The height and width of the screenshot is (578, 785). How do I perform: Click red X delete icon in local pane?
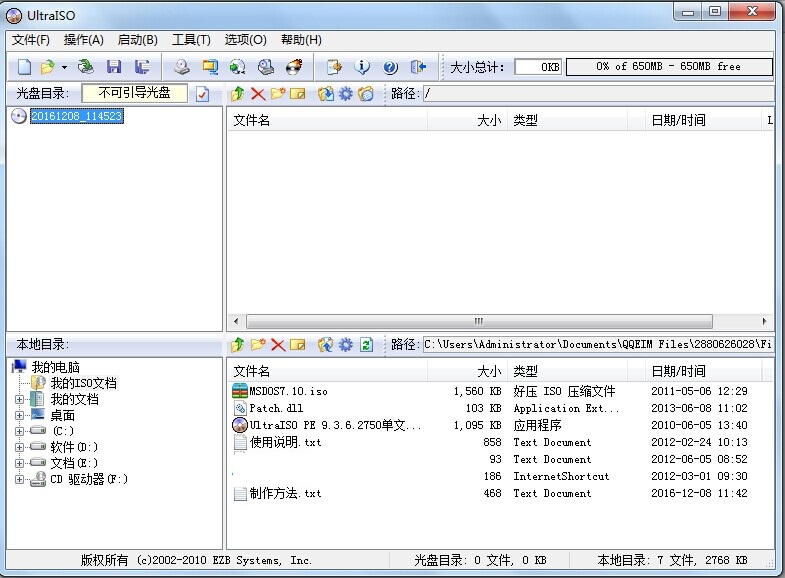[278, 345]
